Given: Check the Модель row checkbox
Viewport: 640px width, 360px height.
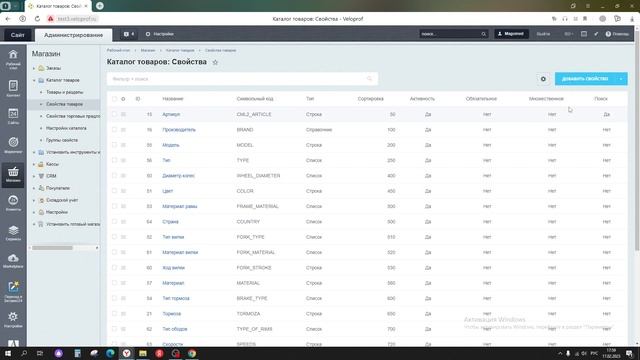Looking at the screenshot, I should 114,145.
